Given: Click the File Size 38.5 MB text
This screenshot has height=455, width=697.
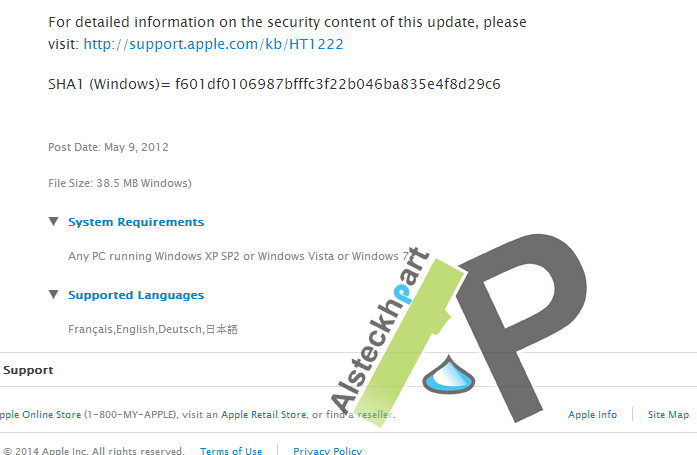Looking at the screenshot, I should [120, 183].
